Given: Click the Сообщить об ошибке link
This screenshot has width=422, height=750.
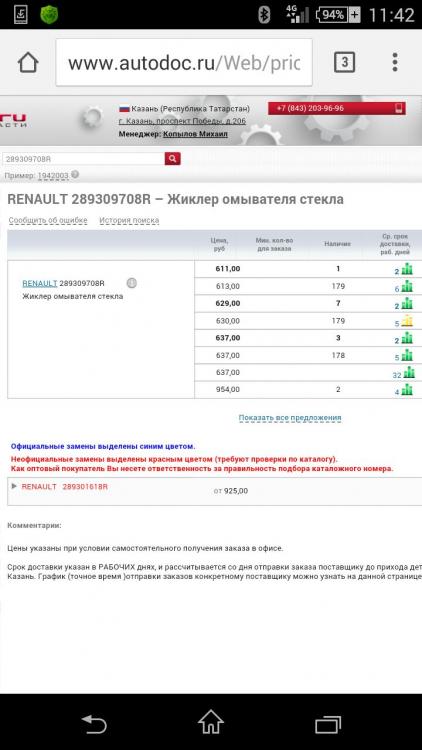Looking at the screenshot, I should [48, 221].
